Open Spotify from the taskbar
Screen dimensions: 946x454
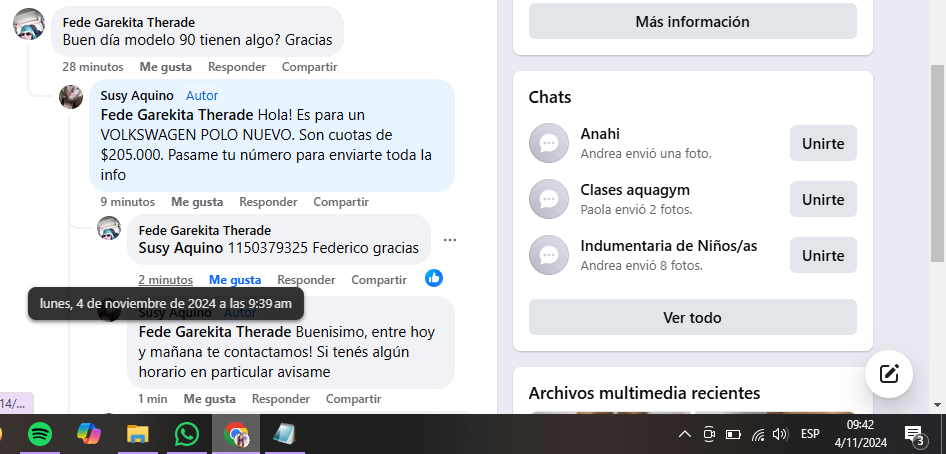(40, 434)
